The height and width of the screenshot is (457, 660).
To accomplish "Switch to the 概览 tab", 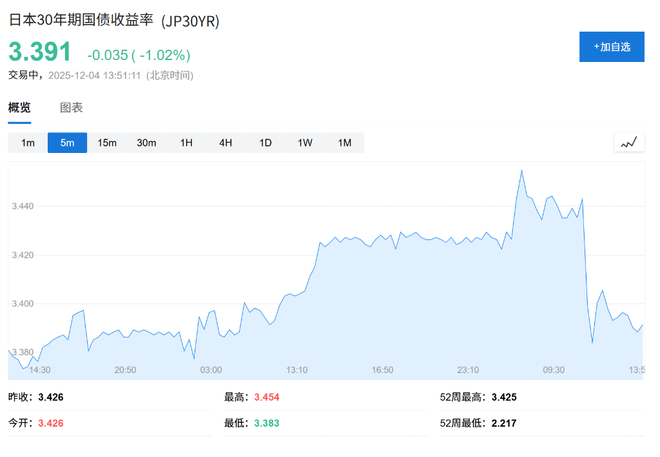I will (x=20, y=108).
